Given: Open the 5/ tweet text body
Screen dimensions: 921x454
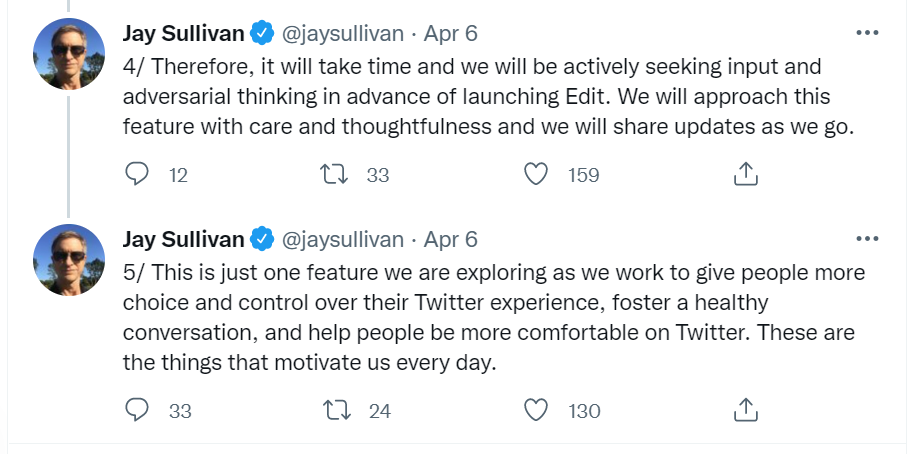Looking at the screenshot, I should tap(494, 318).
